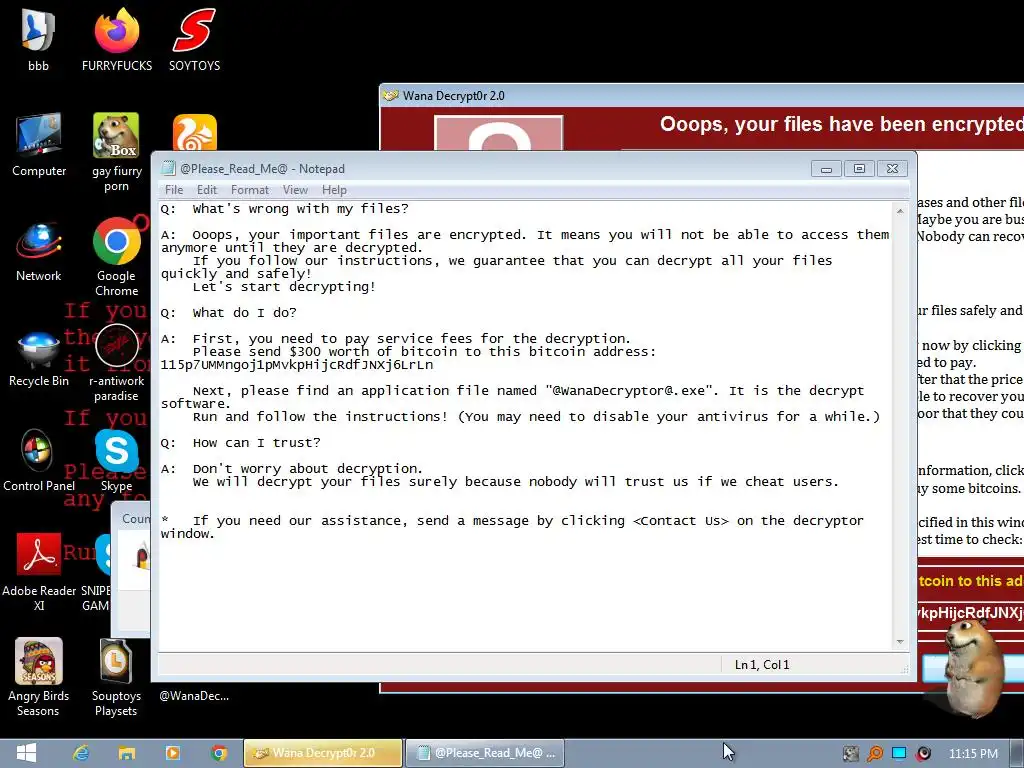
Task: Switch to @Please_Read_Me@ taskbar button
Action: [x=485, y=753]
